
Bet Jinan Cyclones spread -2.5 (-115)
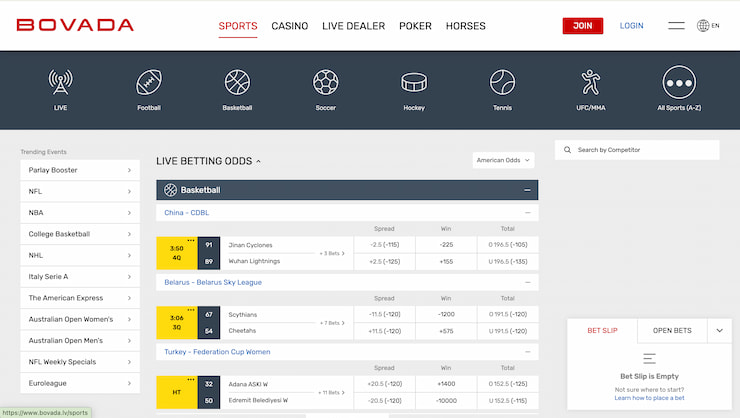coord(384,245)
